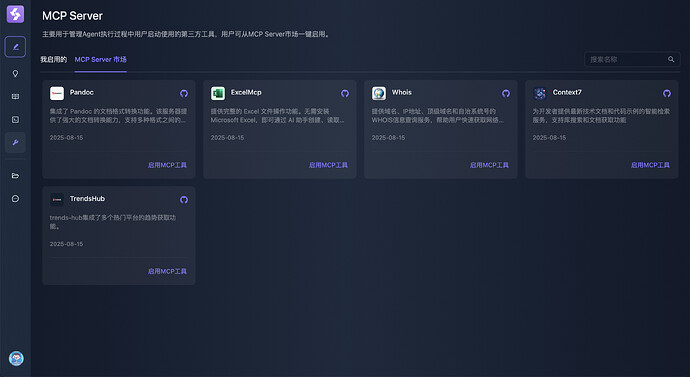Image resolution: width=690 pixels, height=377 pixels.
Task: Select the MCP Server 市场 tab
Action: 101,59
